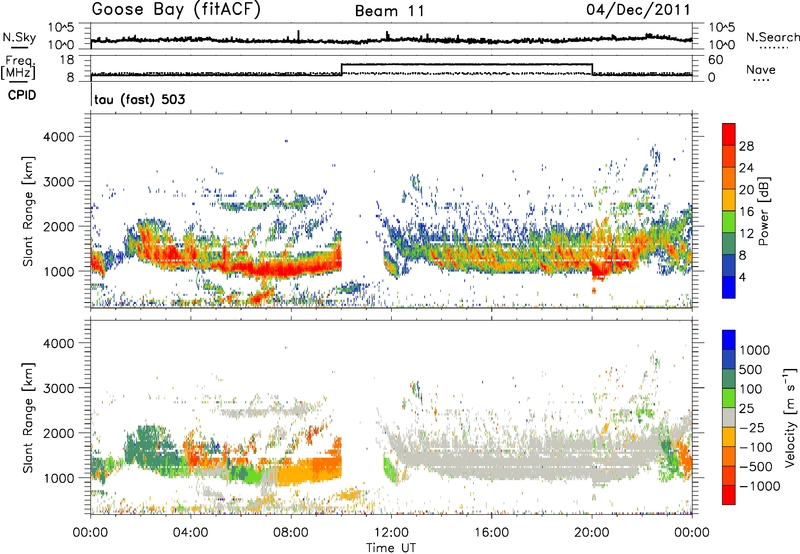Click the N.Sky legend label
The image size is (800, 554).
coord(19,38)
